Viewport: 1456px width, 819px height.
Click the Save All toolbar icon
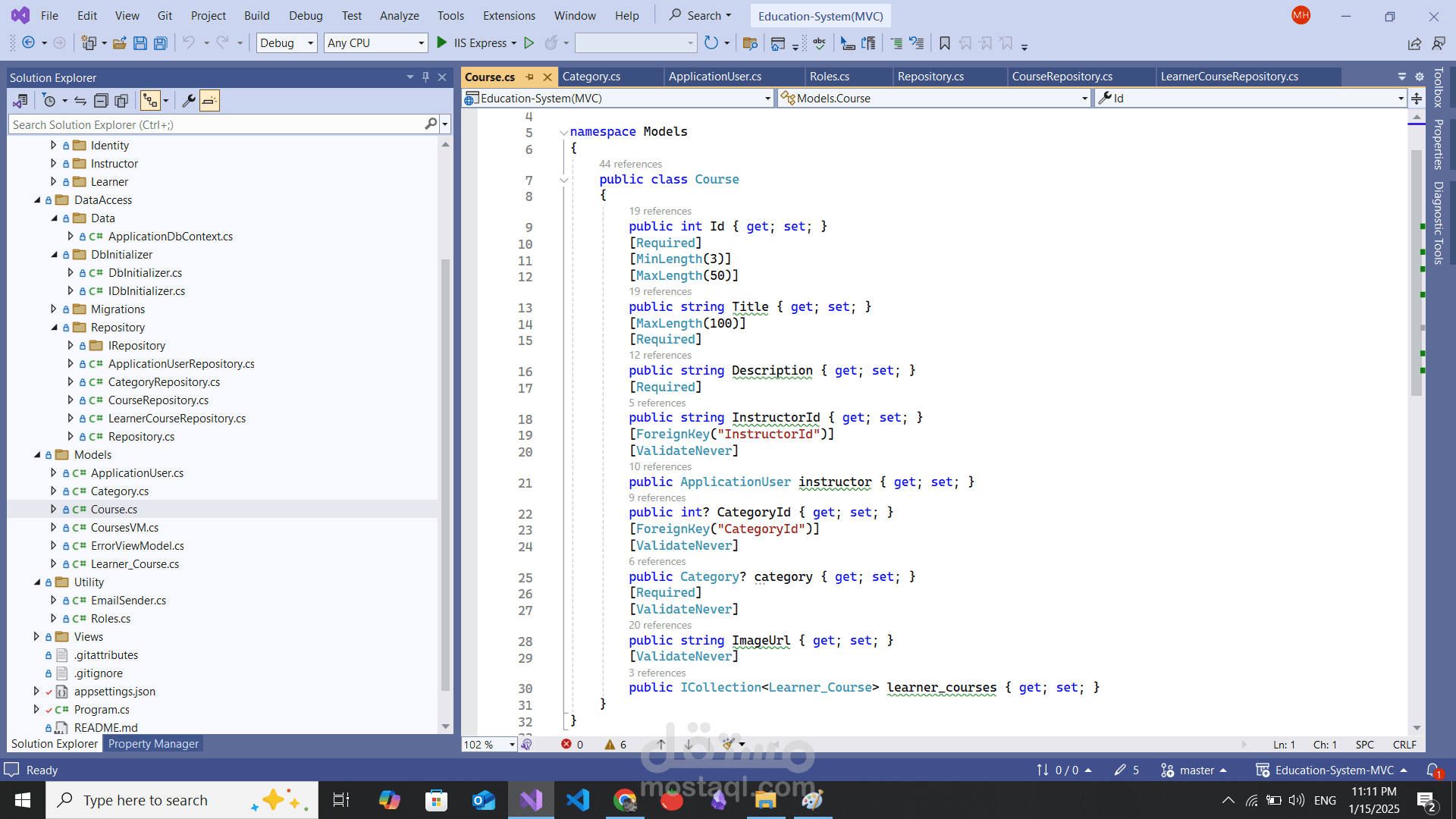[x=160, y=43]
